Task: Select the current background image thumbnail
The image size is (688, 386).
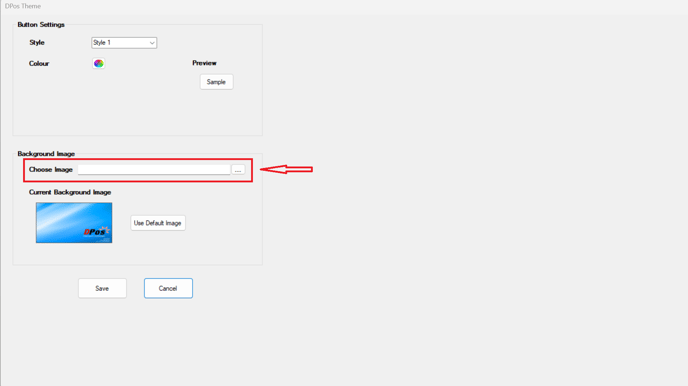Action: [x=74, y=223]
